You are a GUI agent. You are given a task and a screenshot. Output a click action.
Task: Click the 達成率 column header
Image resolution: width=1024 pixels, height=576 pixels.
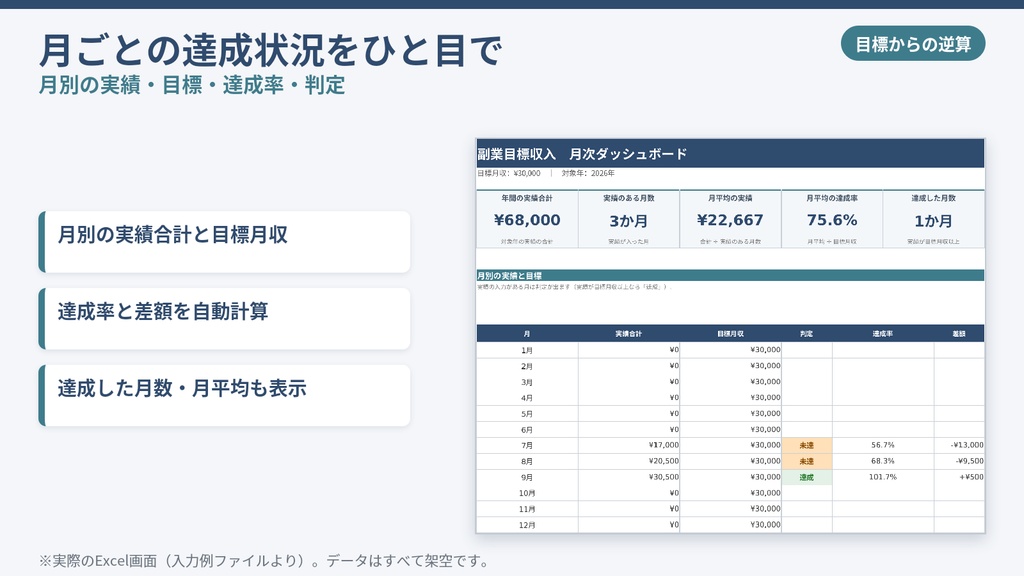882,334
